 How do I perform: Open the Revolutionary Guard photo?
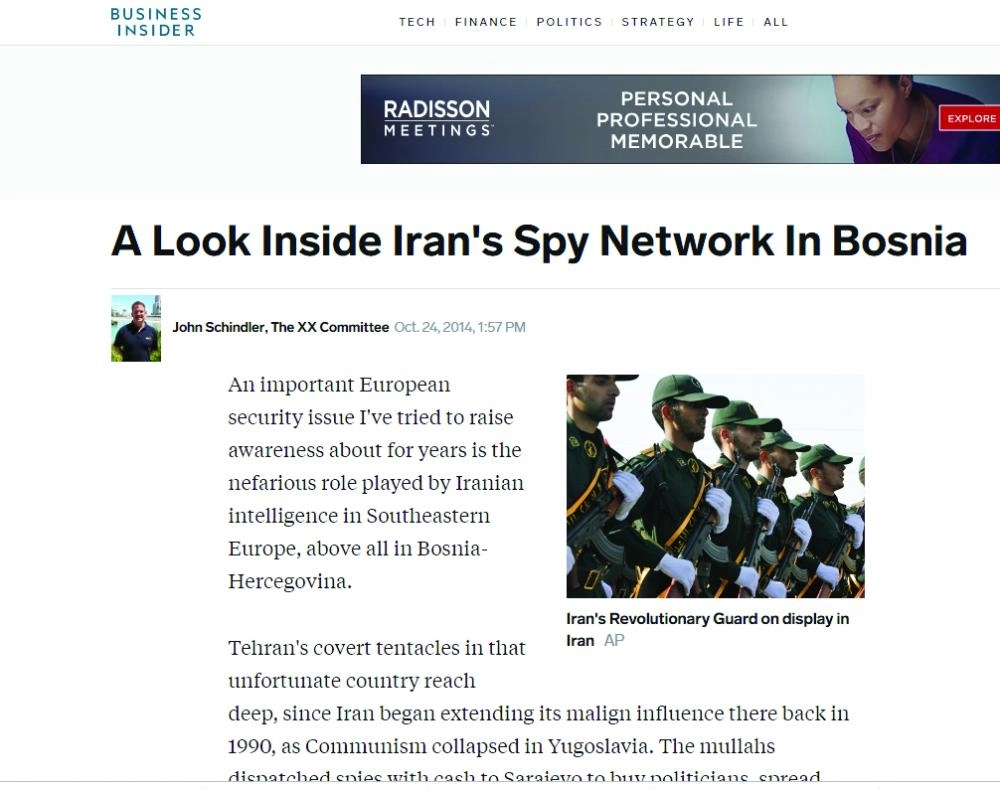[x=716, y=486]
